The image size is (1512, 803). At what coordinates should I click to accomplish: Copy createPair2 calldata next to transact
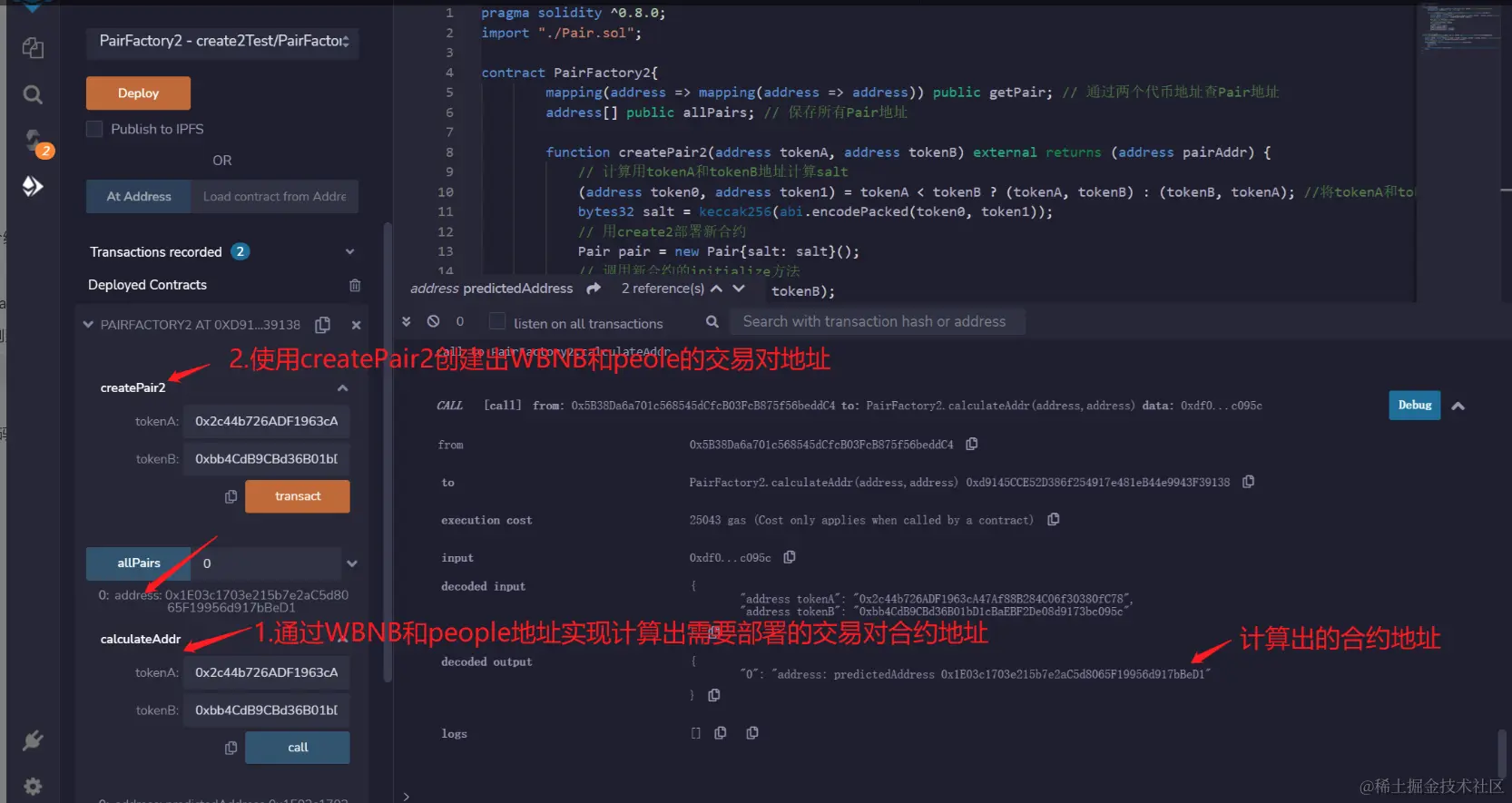pyautogui.click(x=231, y=496)
